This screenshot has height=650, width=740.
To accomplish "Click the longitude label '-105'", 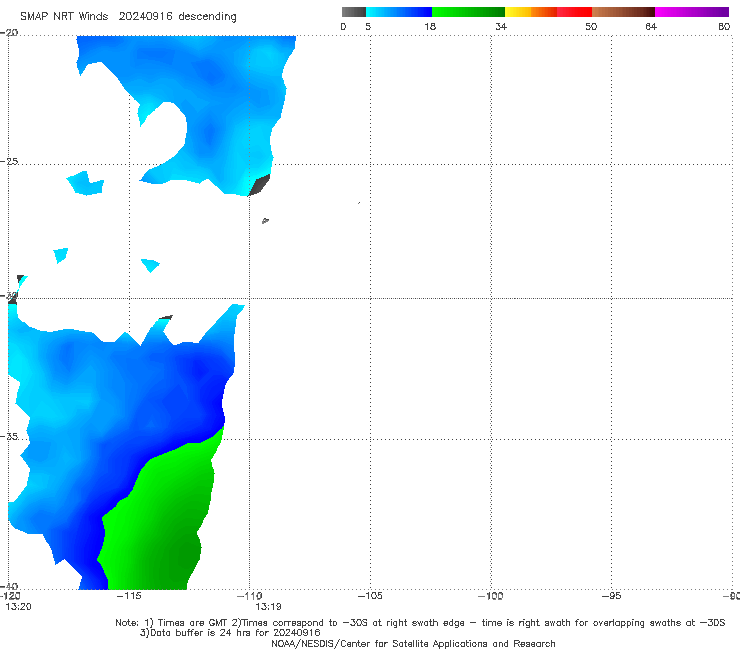I will (x=370, y=596).
